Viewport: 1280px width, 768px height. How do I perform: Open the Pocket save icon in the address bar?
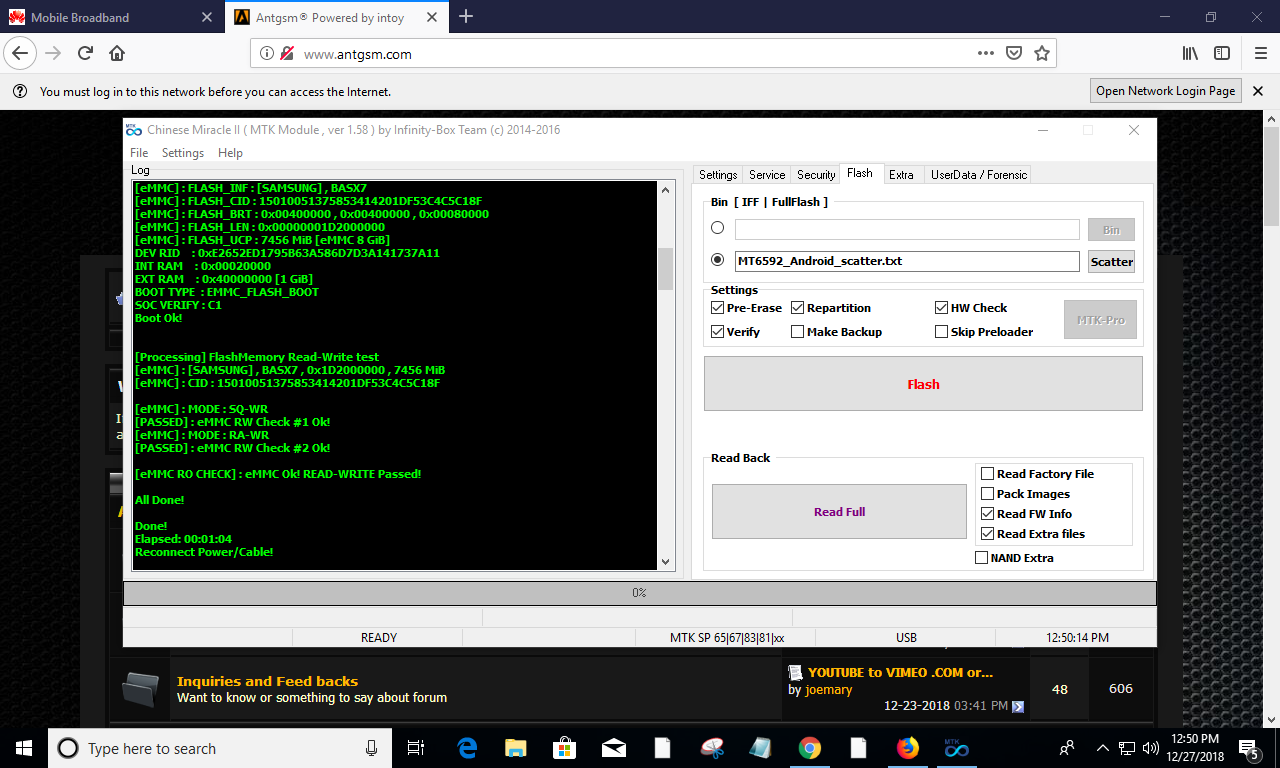click(x=1013, y=54)
